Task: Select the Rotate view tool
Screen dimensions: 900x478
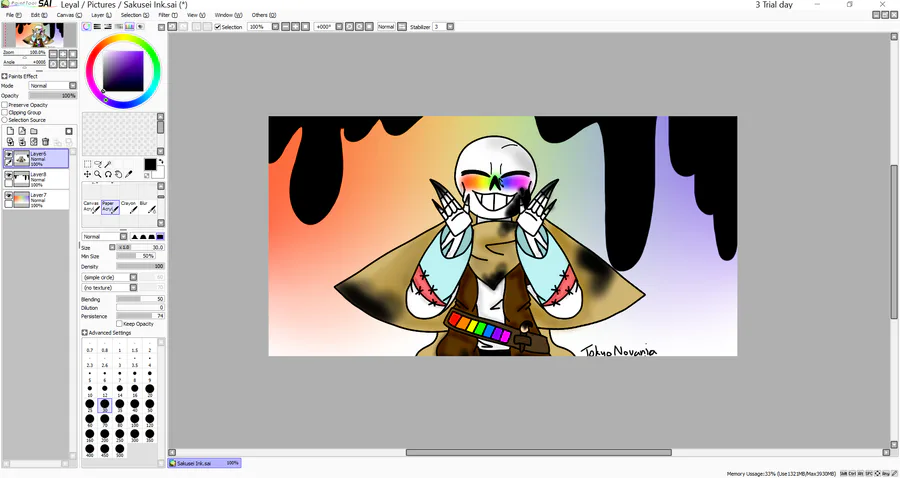Action: pos(108,174)
